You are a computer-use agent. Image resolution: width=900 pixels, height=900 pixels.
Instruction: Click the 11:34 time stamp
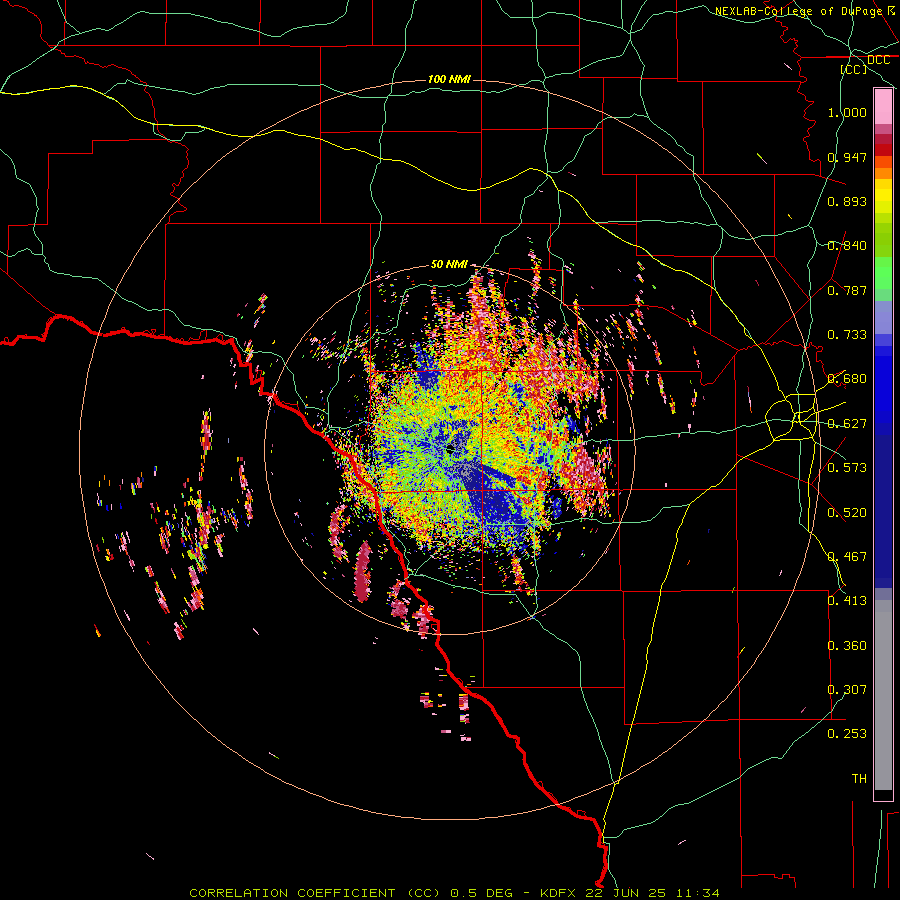coord(698,893)
